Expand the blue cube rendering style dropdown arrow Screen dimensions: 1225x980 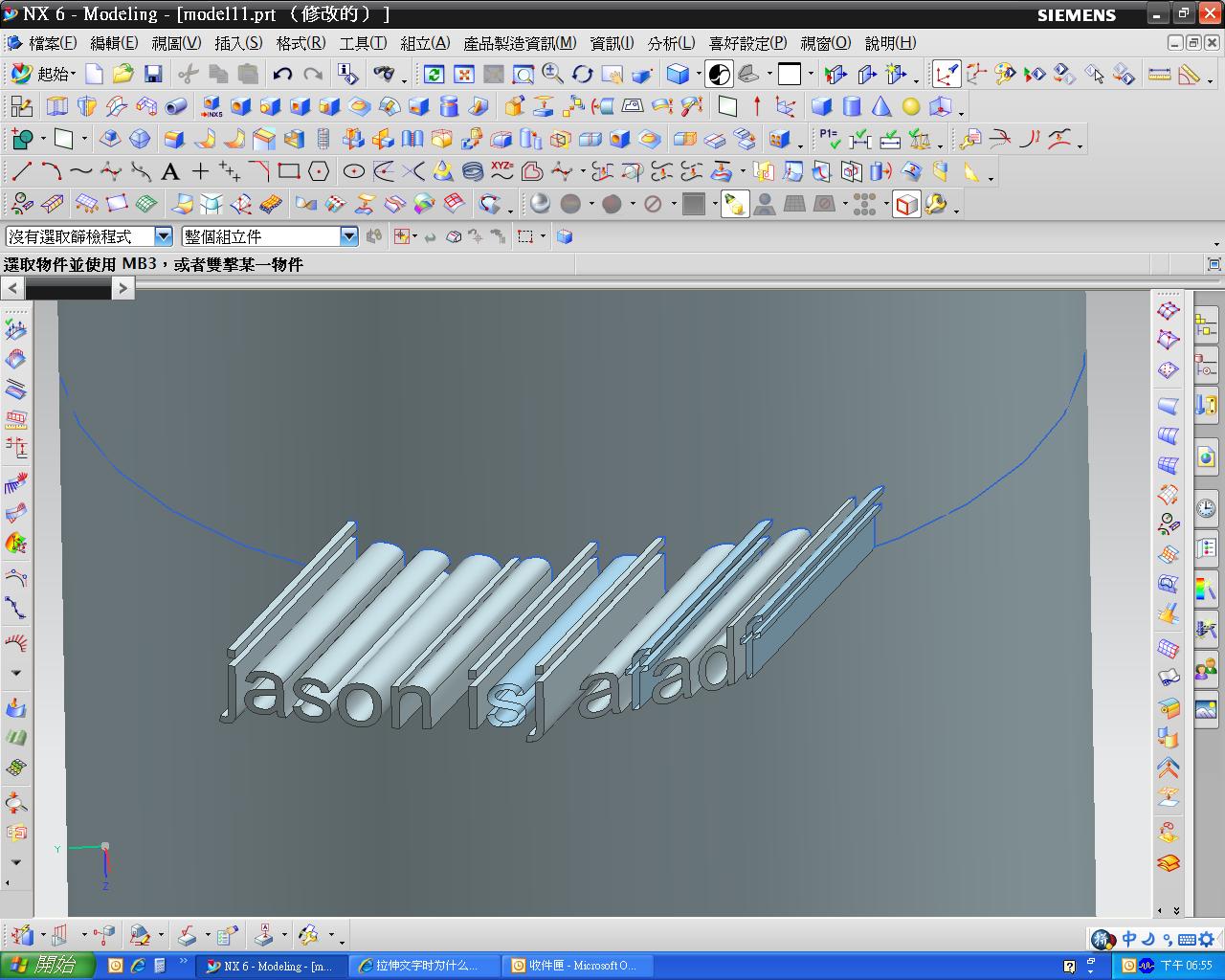[700, 74]
